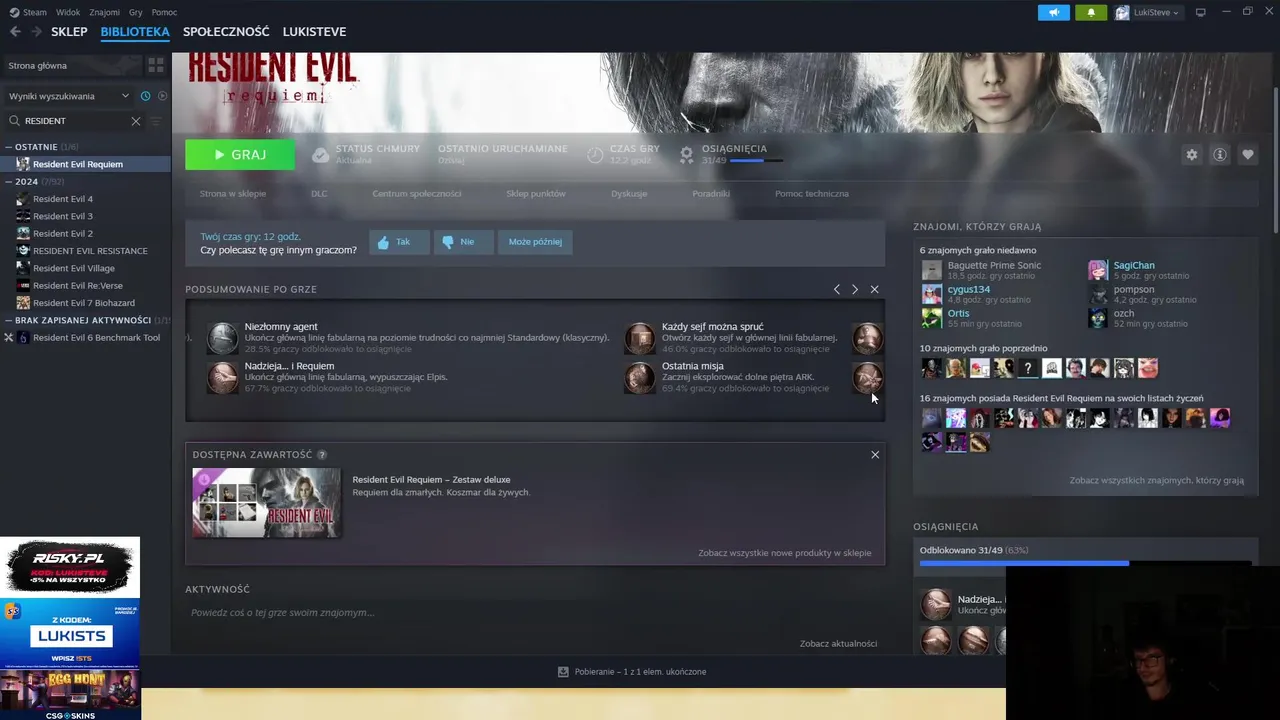Open the Znajomi menu
This screenshot has width=1280, height=720.
(x=104, y=12)
